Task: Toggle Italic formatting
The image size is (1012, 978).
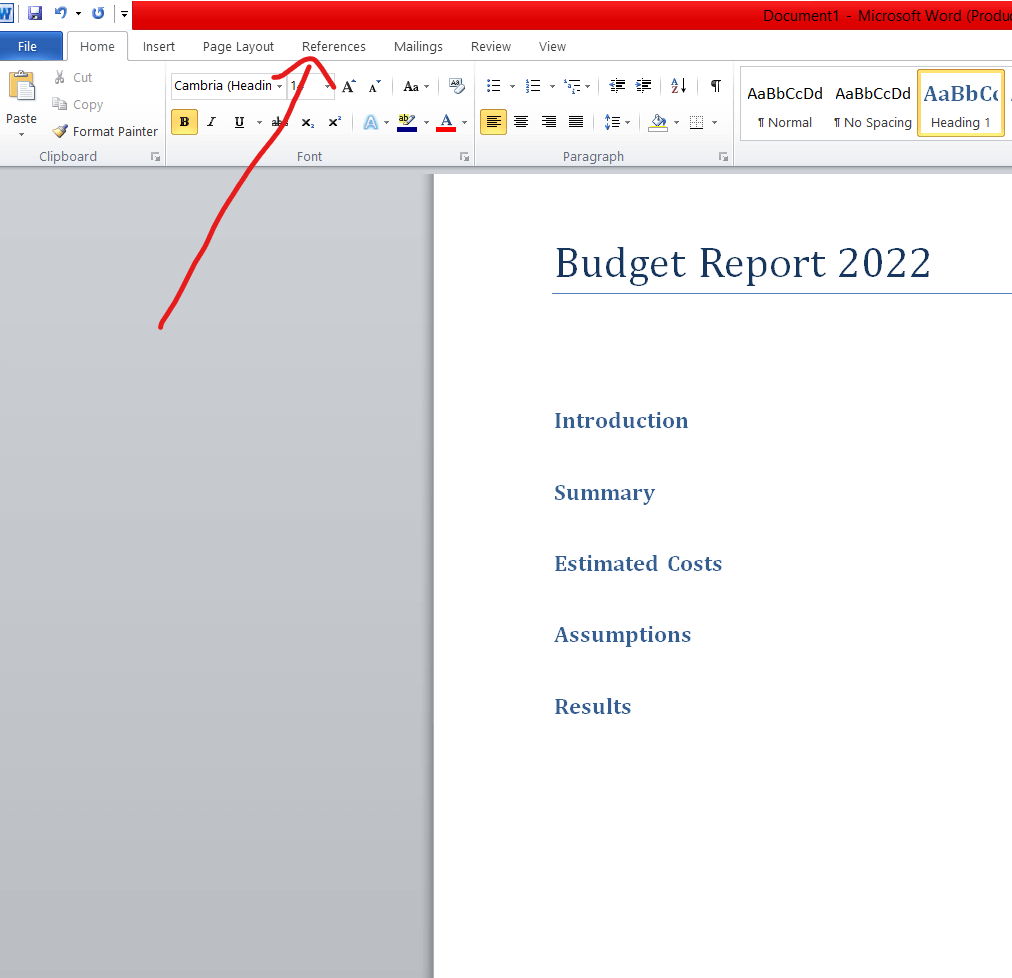Action: click(211, 122)
